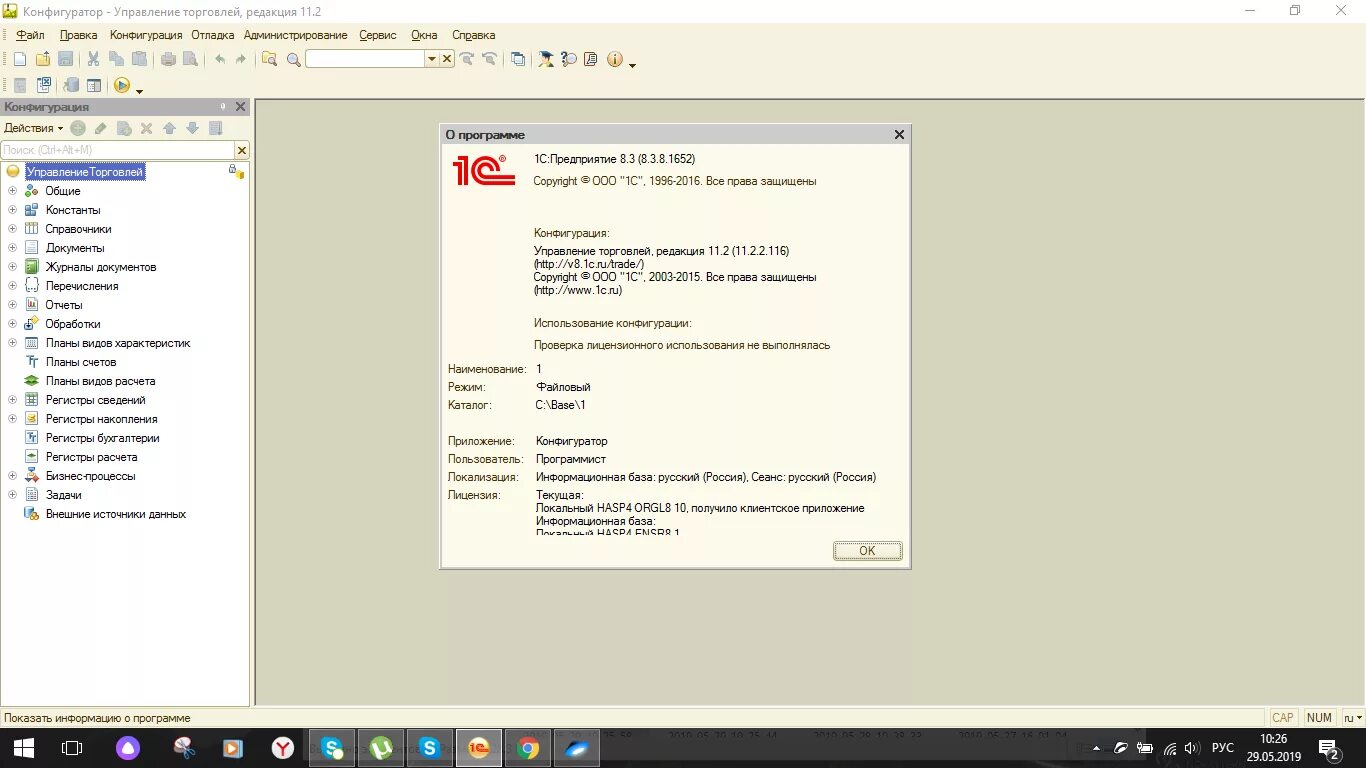Click the toolbar search text field
Image resolution: width=1366 pixels, height=768 pixels.
pos(365,59)
